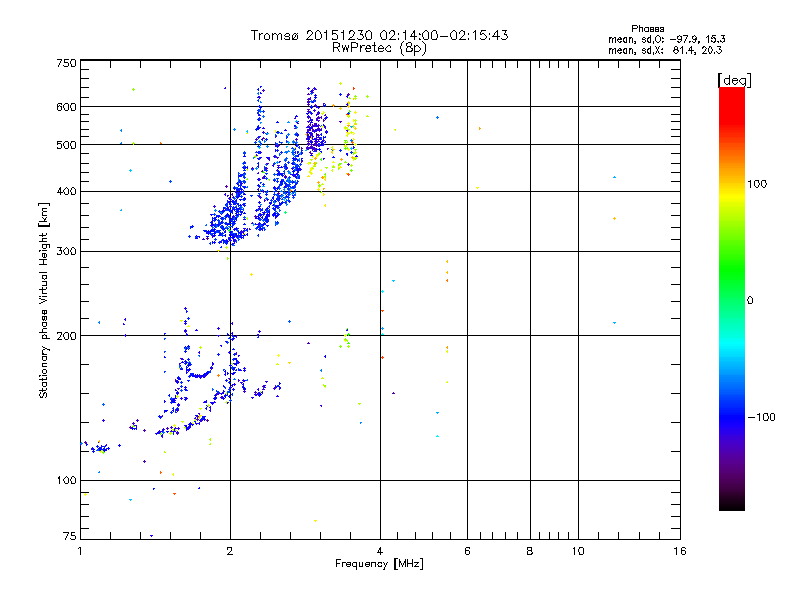Click the y-axis '100' tick label
The image size is (800, 600).
pos(67,481)
